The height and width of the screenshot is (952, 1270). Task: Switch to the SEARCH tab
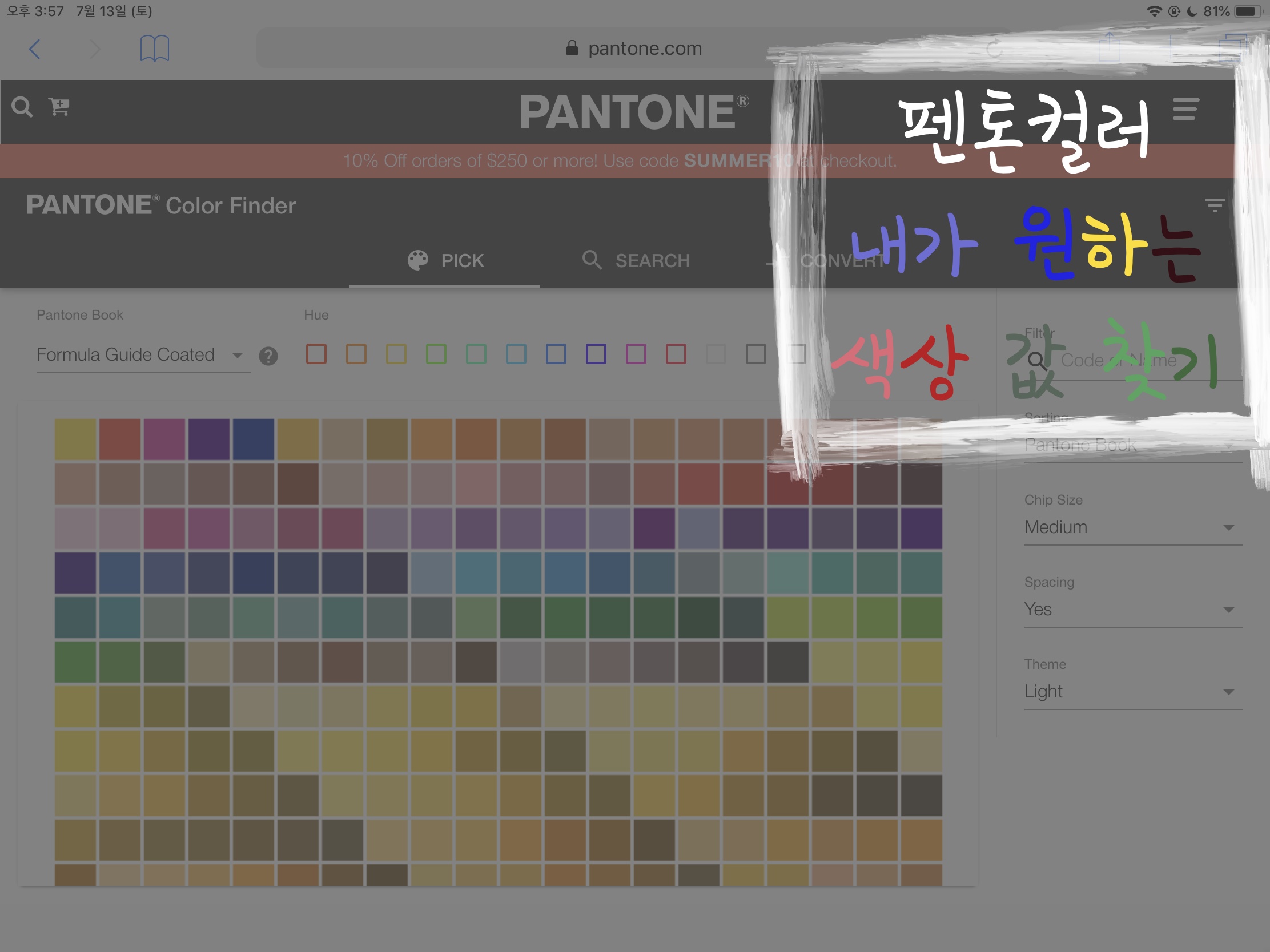tap(636, 261)
